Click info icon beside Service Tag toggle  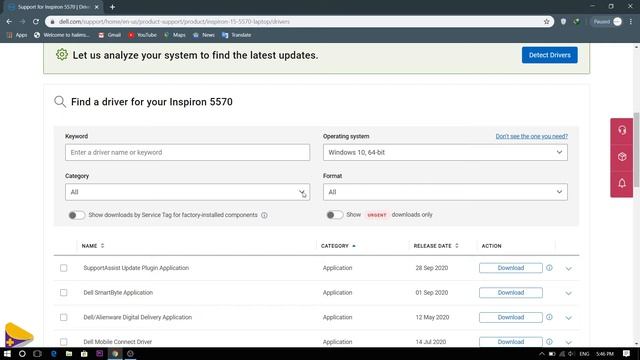click(264, 215)
